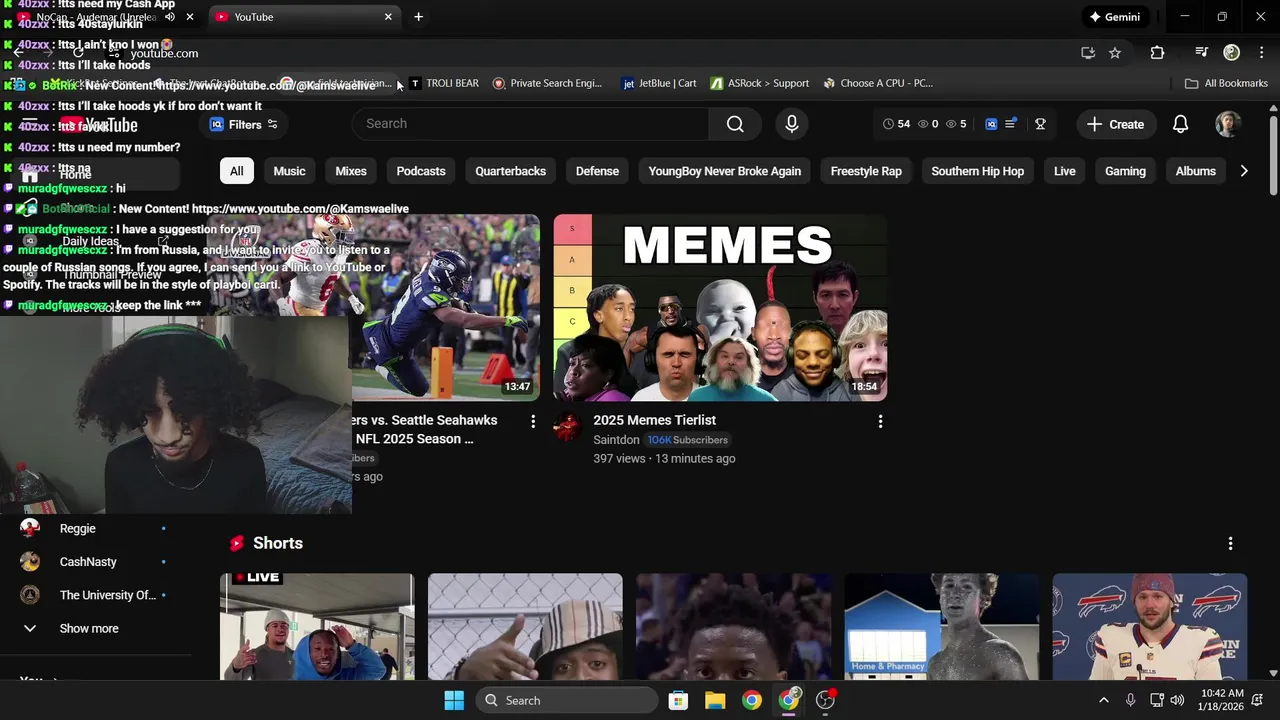
Task: Click the Create button
Action: point(1115,124)
